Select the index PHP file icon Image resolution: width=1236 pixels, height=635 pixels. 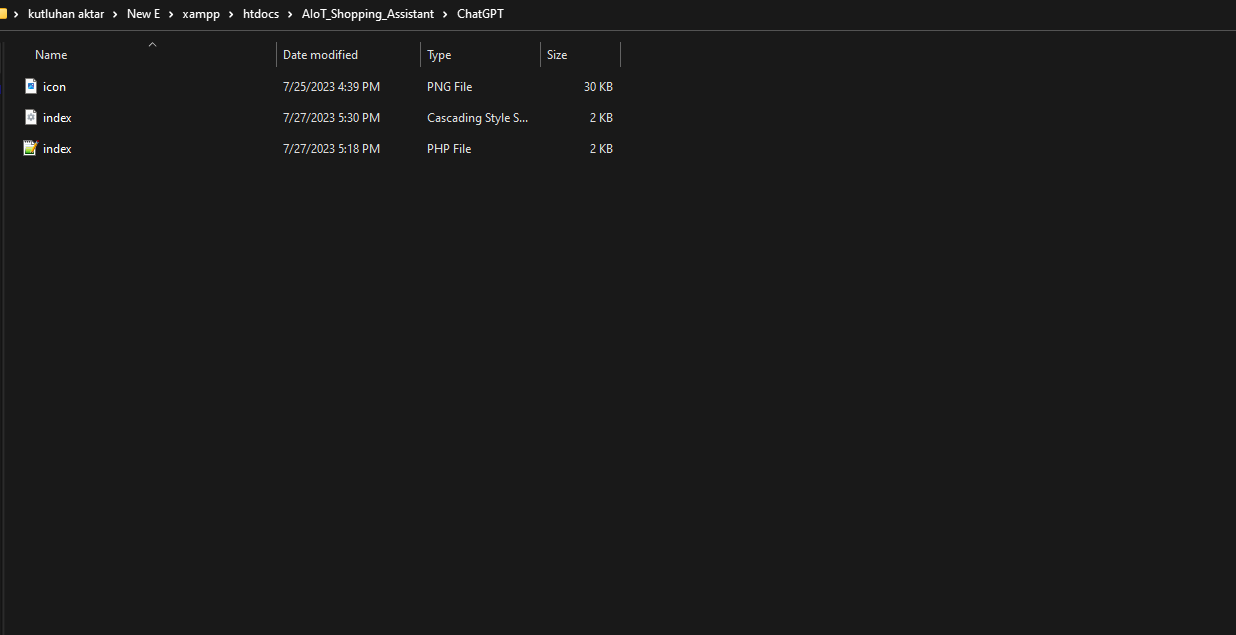coord(31,148)
